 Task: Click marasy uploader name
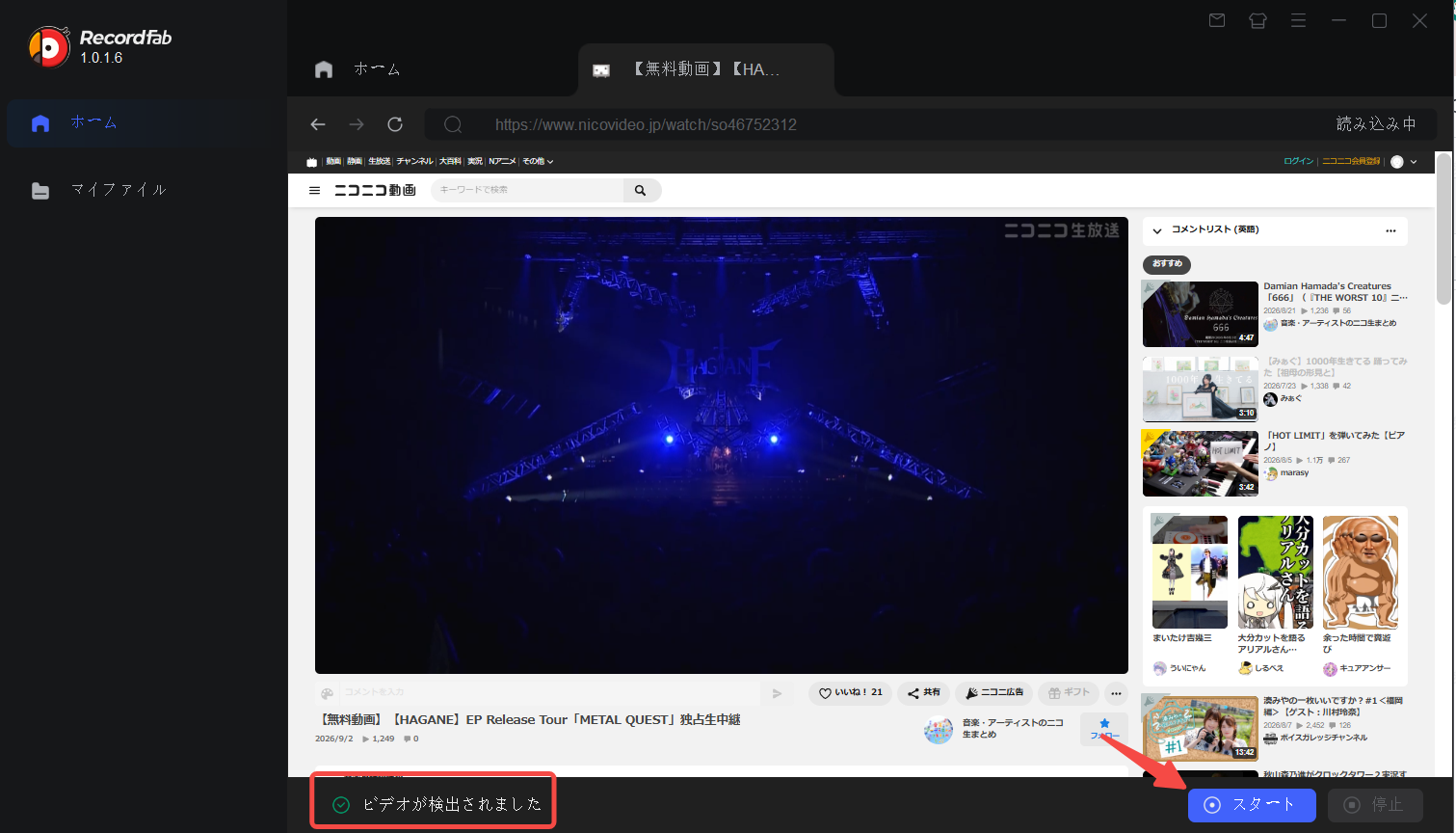coord(1294,473)
